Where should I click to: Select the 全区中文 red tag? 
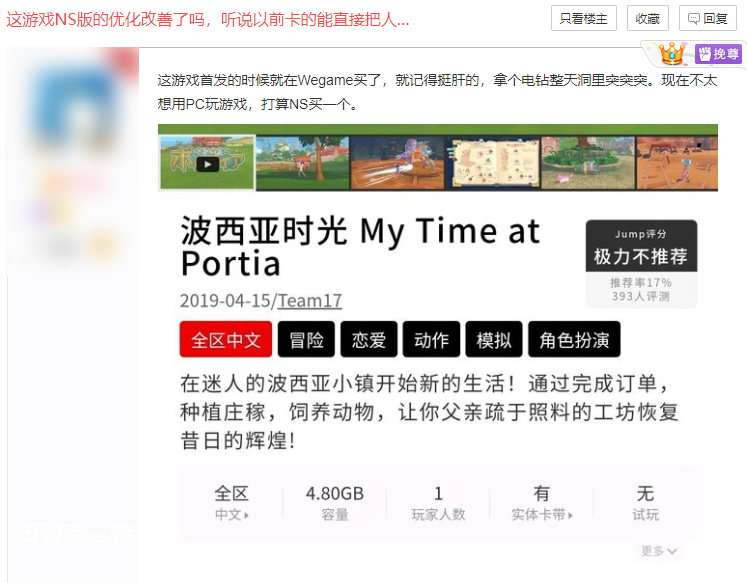pyautogui.click(x=226, y=340)
